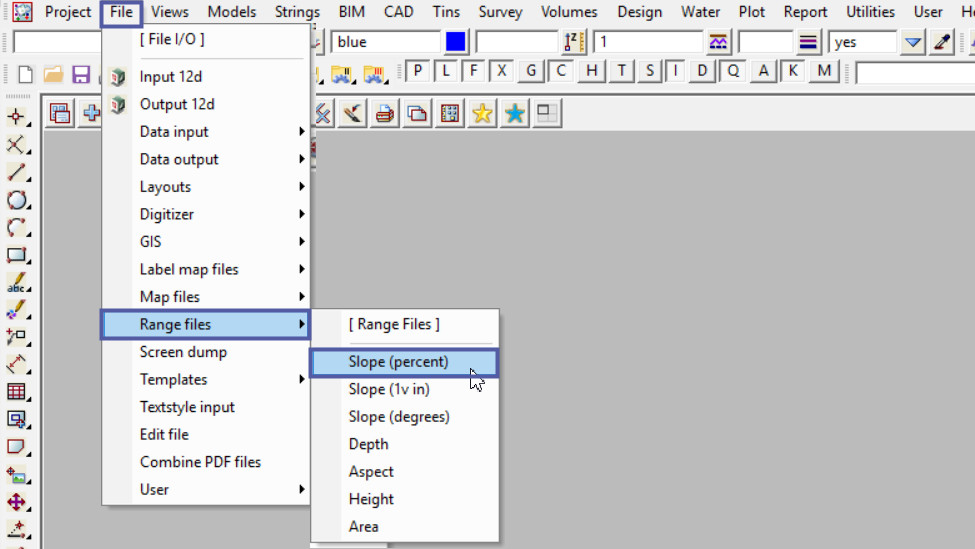The width and height of the screenshot is (975, 549).
Task: Expand the Label map files submenu
Action: pyautogui.click(x=206, y=269)
